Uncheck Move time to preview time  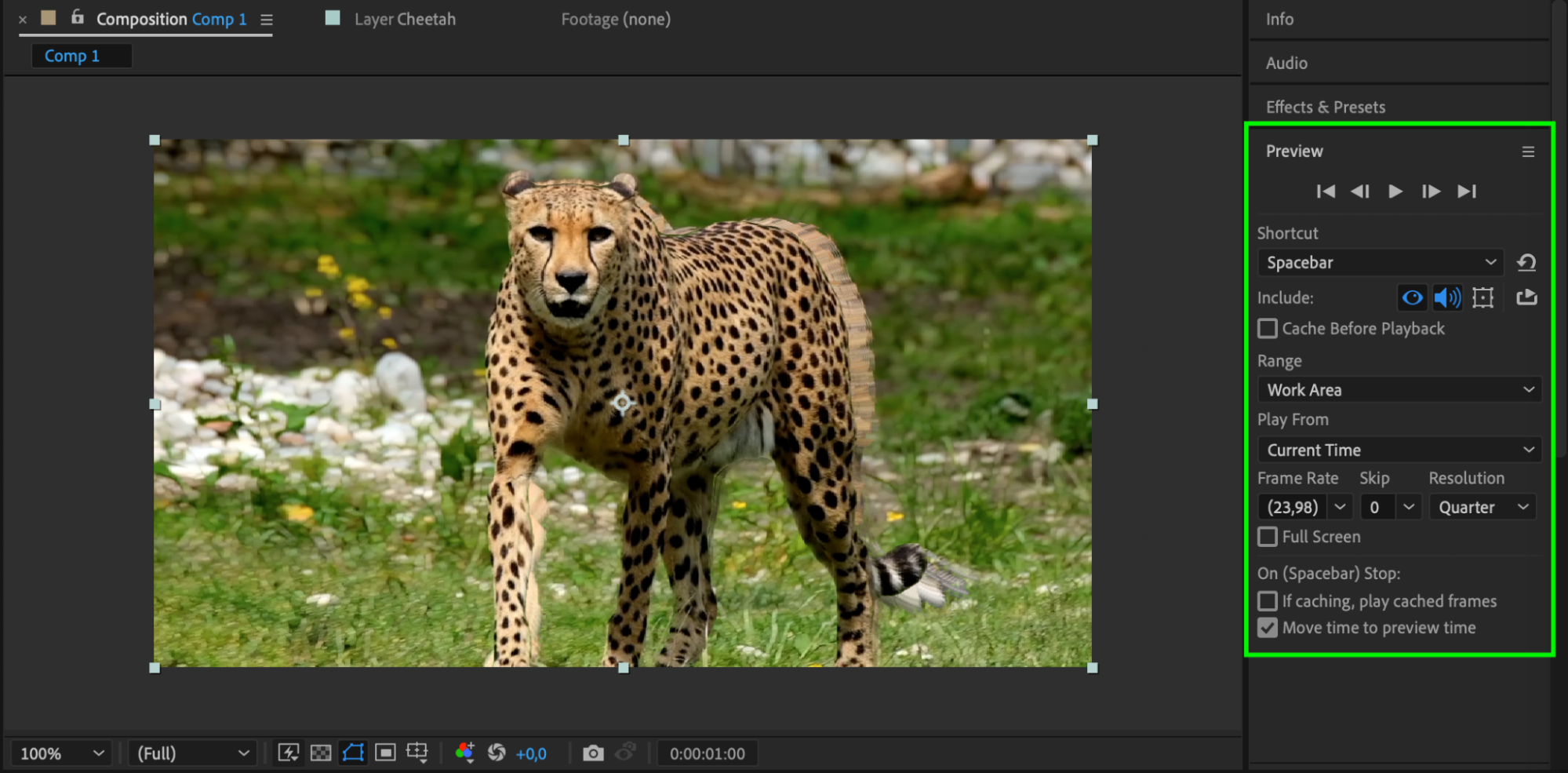tap(1268, 628)
